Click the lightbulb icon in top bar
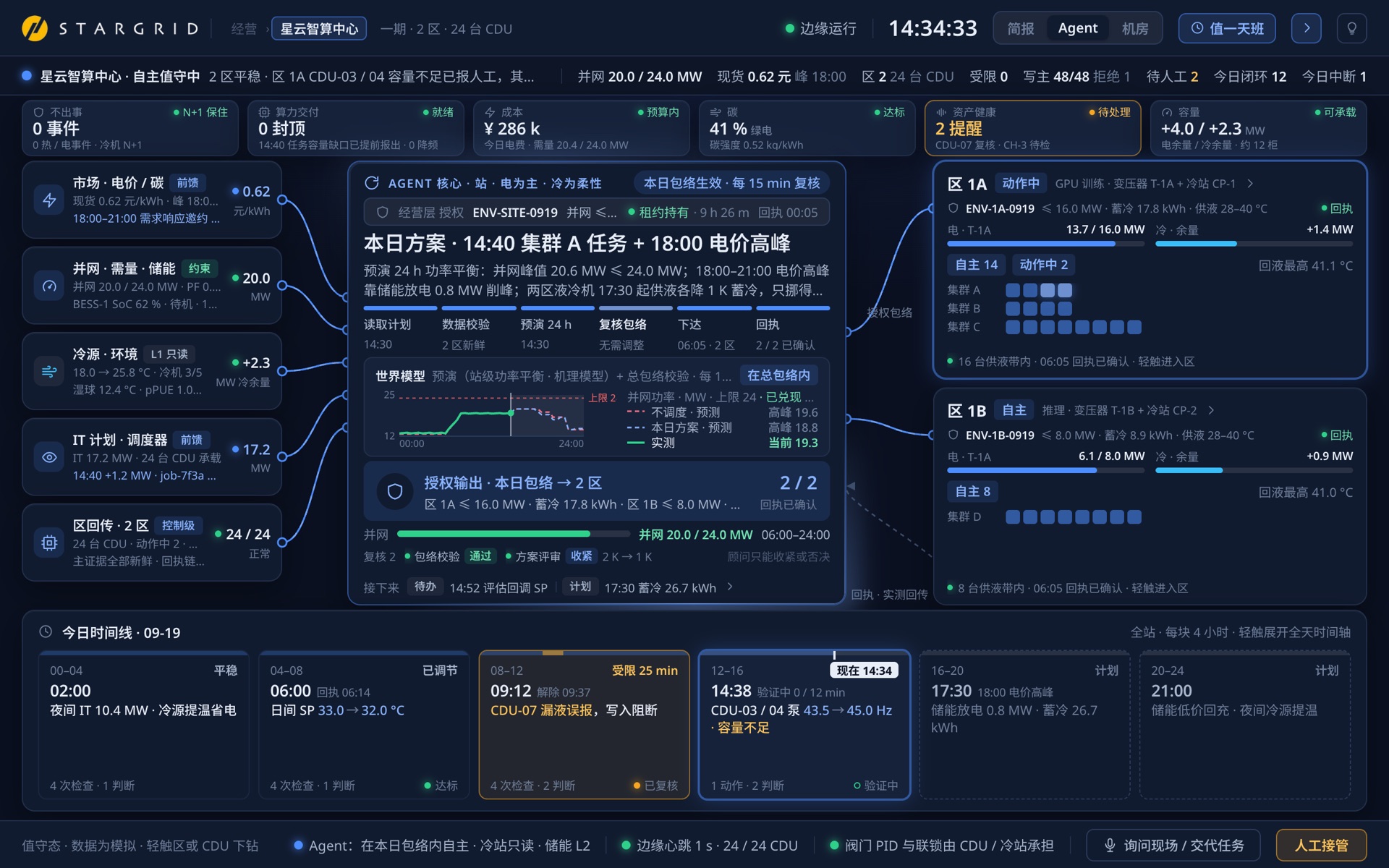This screenshot has height=868, width=1389. [1351, 28]
